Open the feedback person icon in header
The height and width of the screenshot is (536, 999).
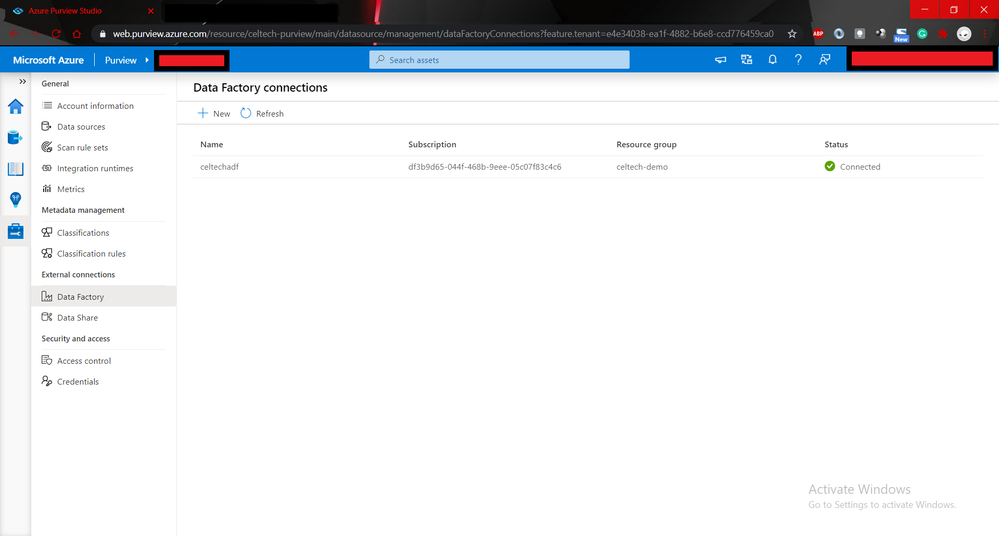coord(824,59)
